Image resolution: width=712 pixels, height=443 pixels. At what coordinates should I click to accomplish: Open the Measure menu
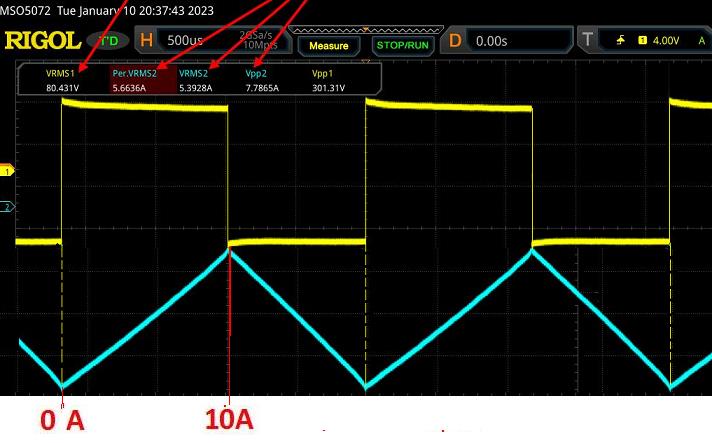click(x=329, y=46)
